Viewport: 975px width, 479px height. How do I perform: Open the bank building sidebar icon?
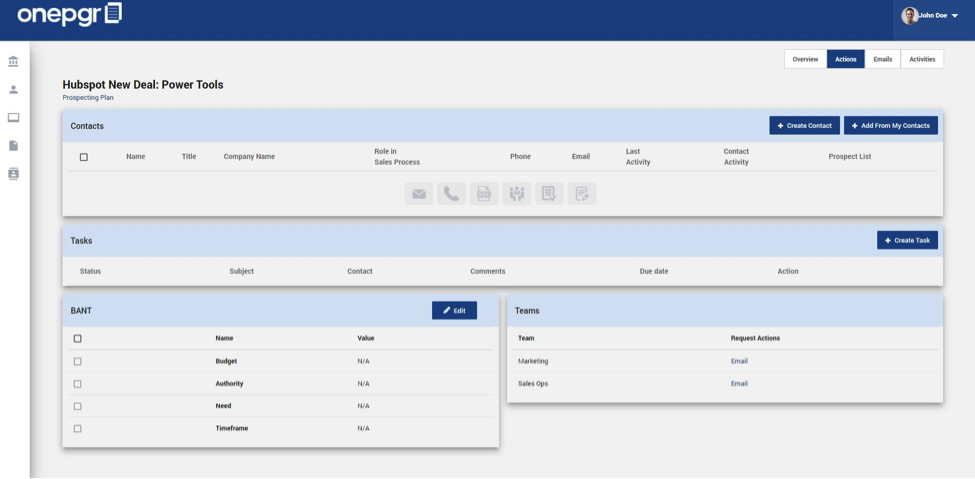pyautogui.click(x=13, y=62)
